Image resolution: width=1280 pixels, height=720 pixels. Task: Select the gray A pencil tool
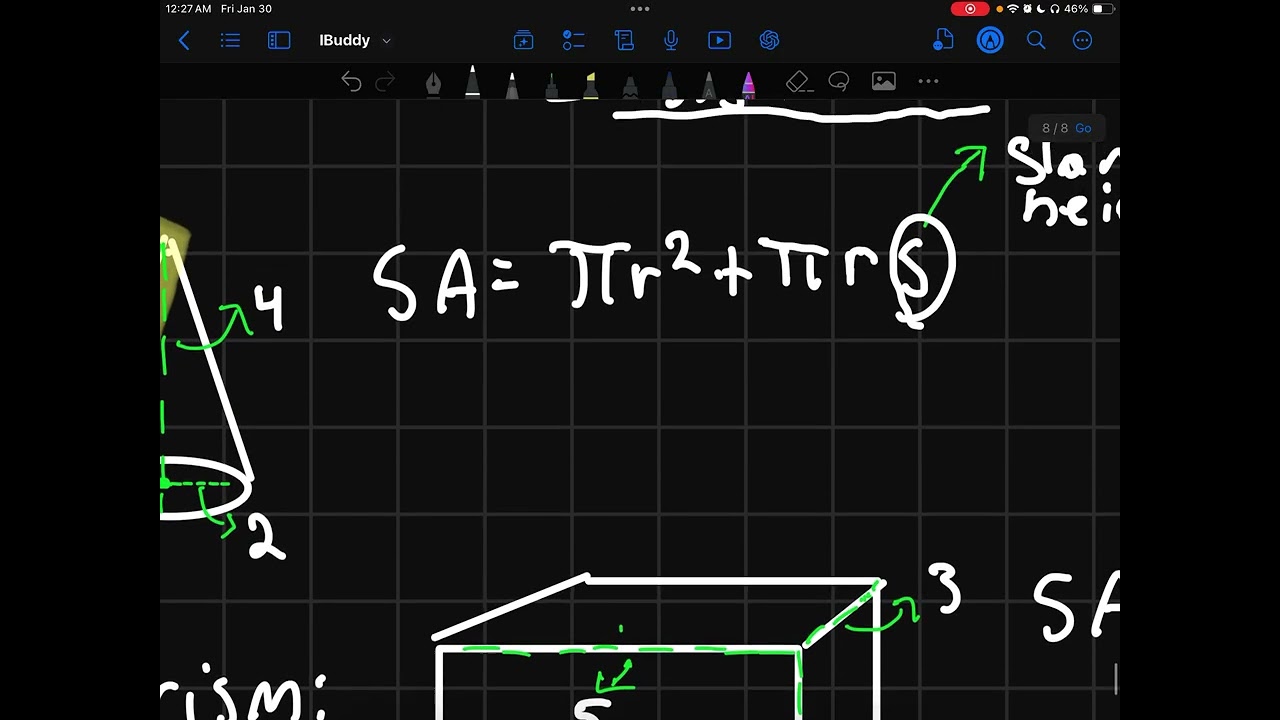[x=708, y=84]
